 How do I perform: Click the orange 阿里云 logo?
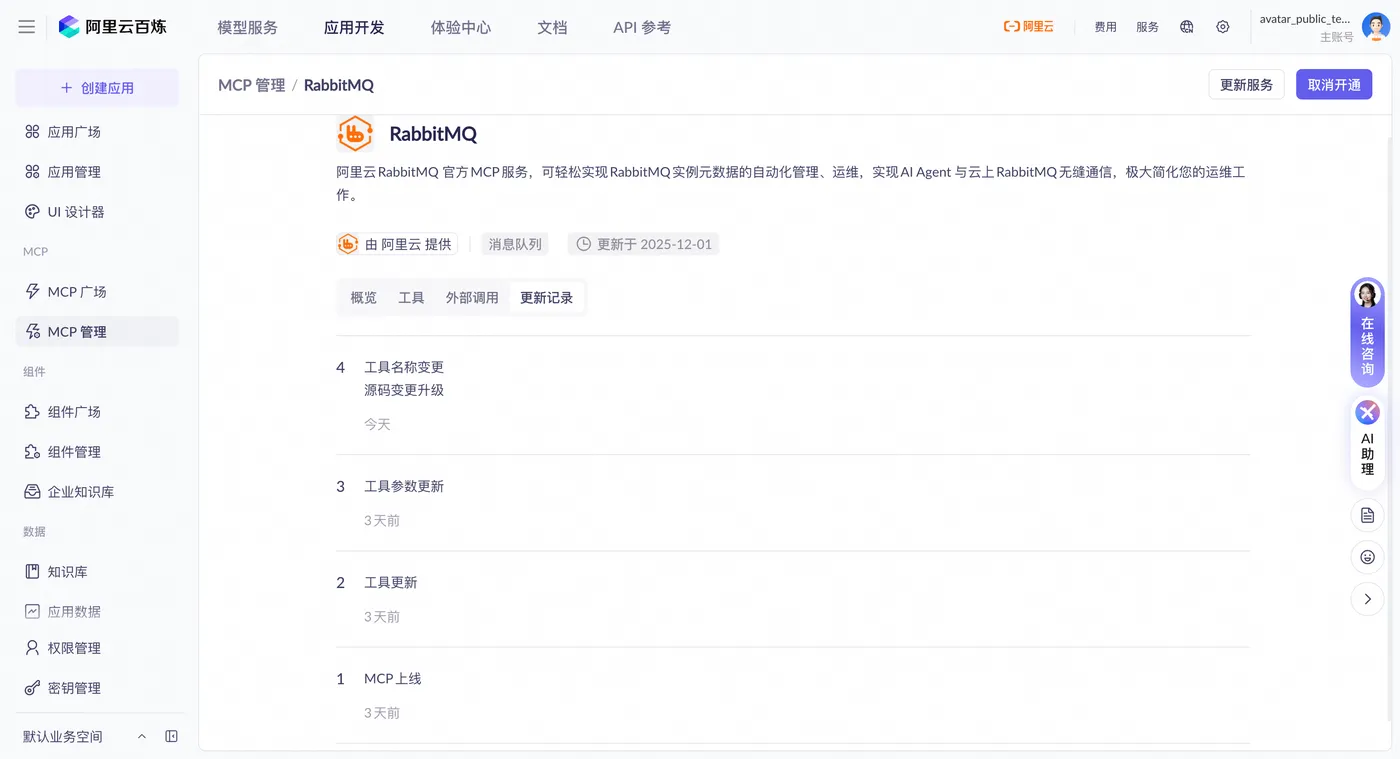click(1028, 27)
